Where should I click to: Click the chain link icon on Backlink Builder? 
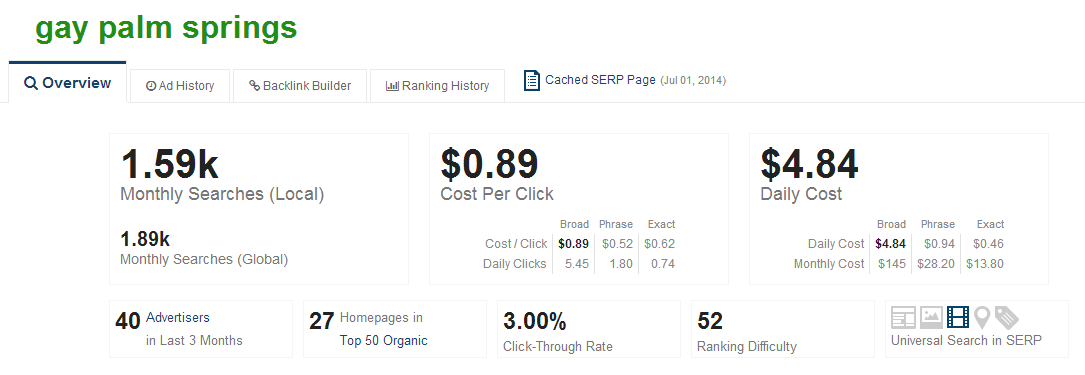click(x=254, y=86)
